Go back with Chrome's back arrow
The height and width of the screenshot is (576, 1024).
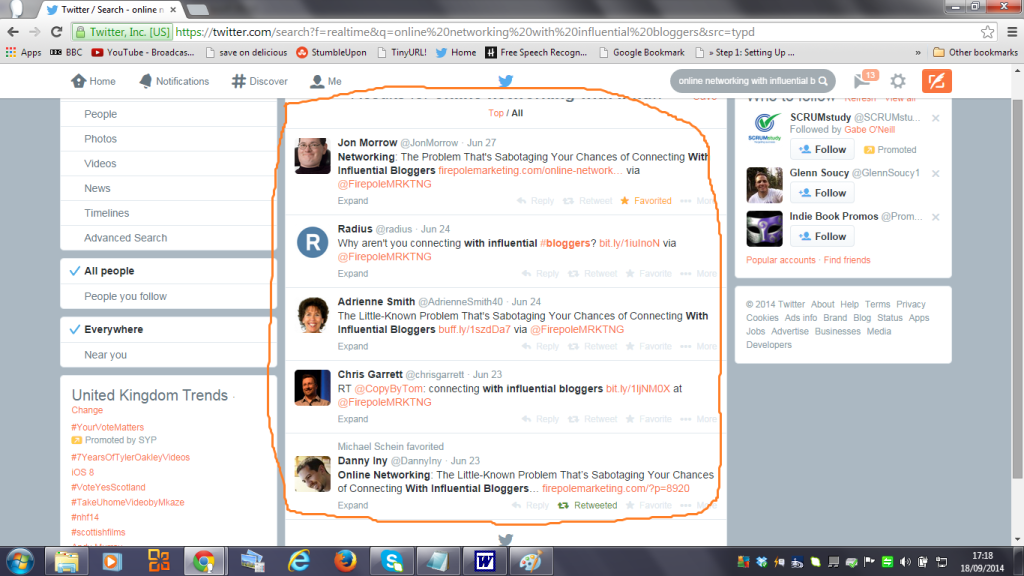click(x=13, y=31)
